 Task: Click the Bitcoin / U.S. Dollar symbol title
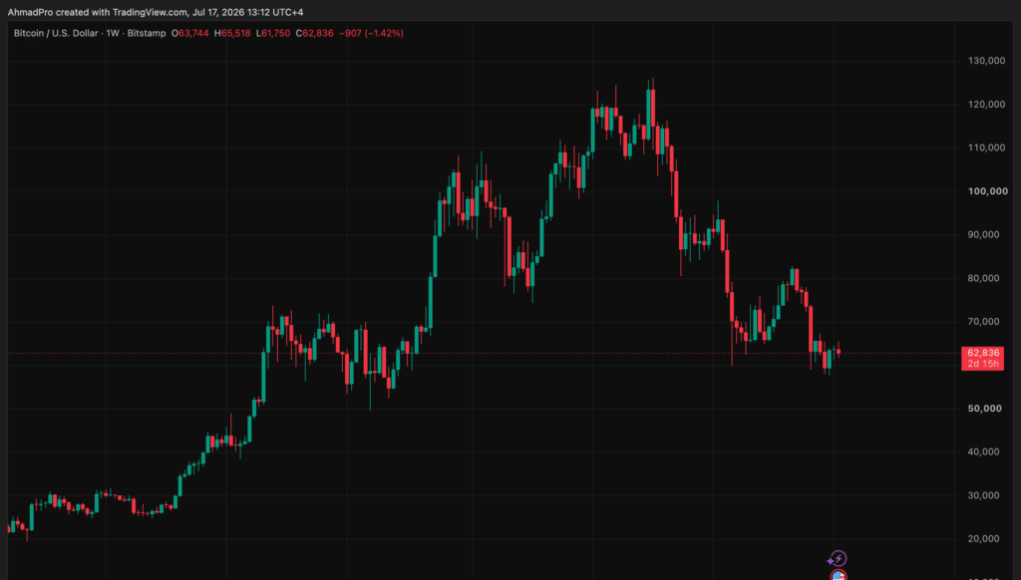click(56, 33)
